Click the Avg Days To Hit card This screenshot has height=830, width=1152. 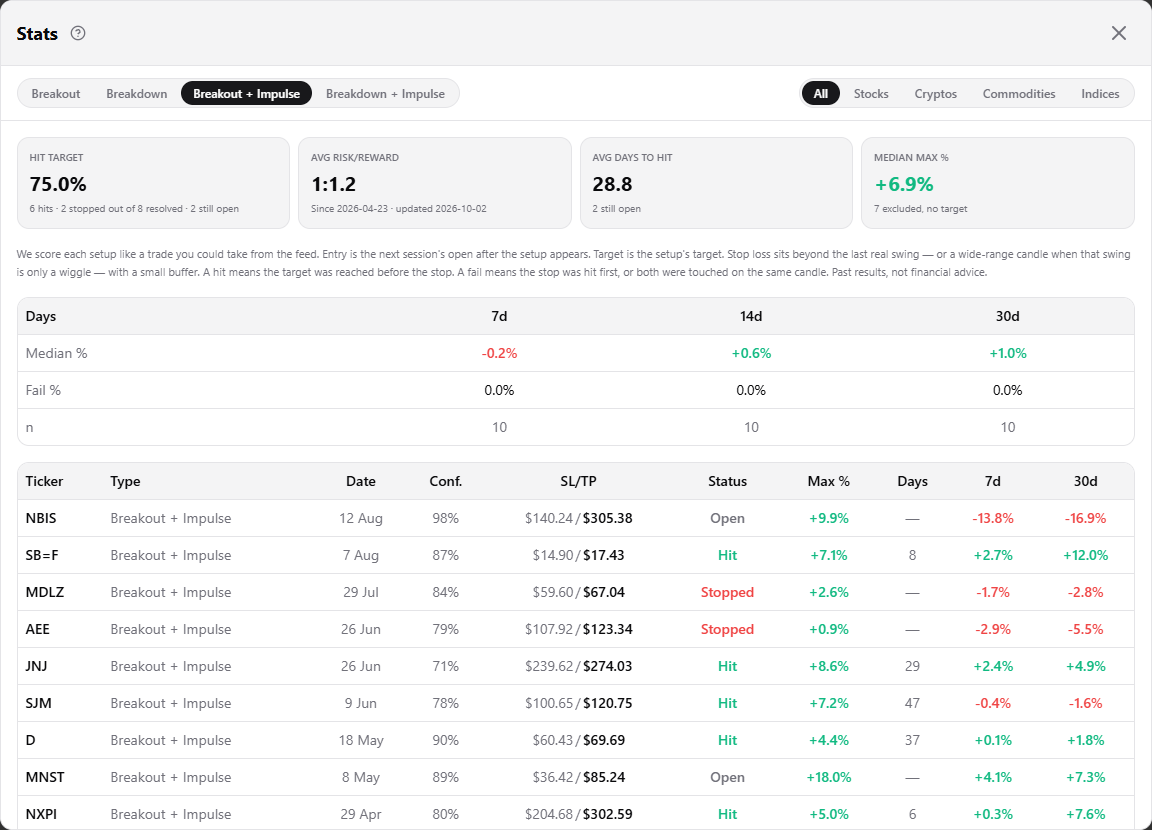[716, 183]
